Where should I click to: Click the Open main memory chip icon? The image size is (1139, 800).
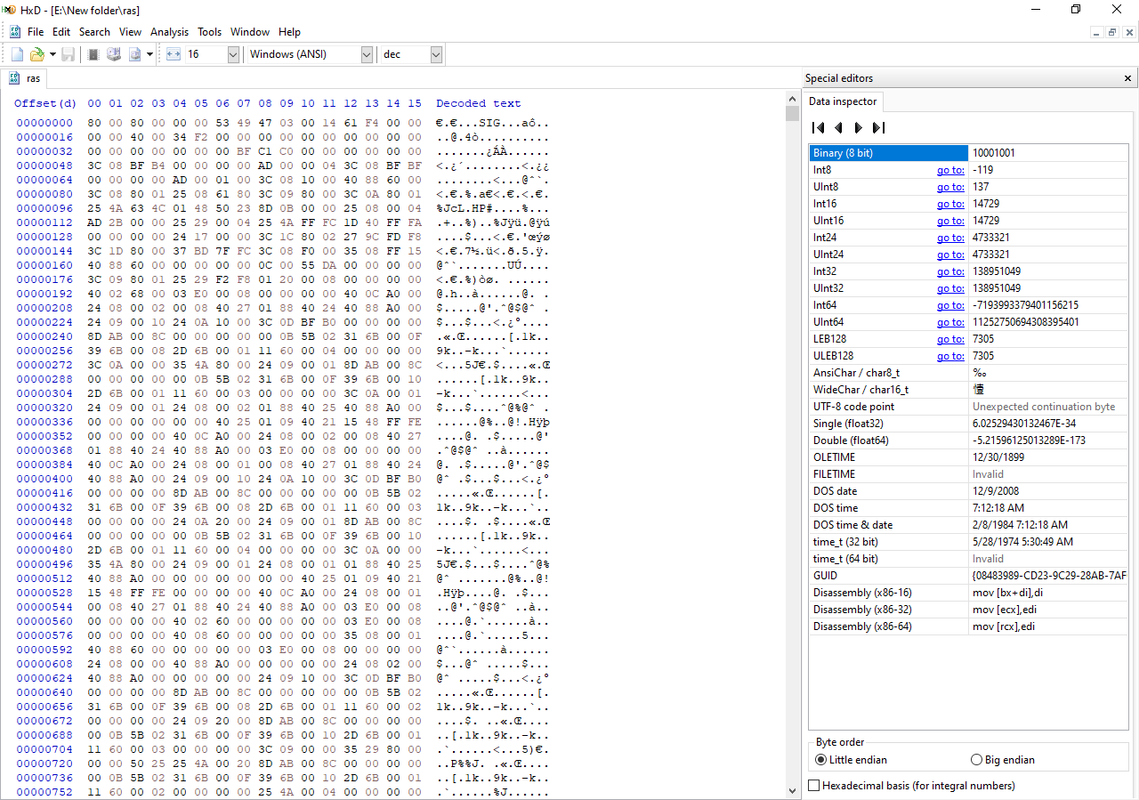pos(93,54)
